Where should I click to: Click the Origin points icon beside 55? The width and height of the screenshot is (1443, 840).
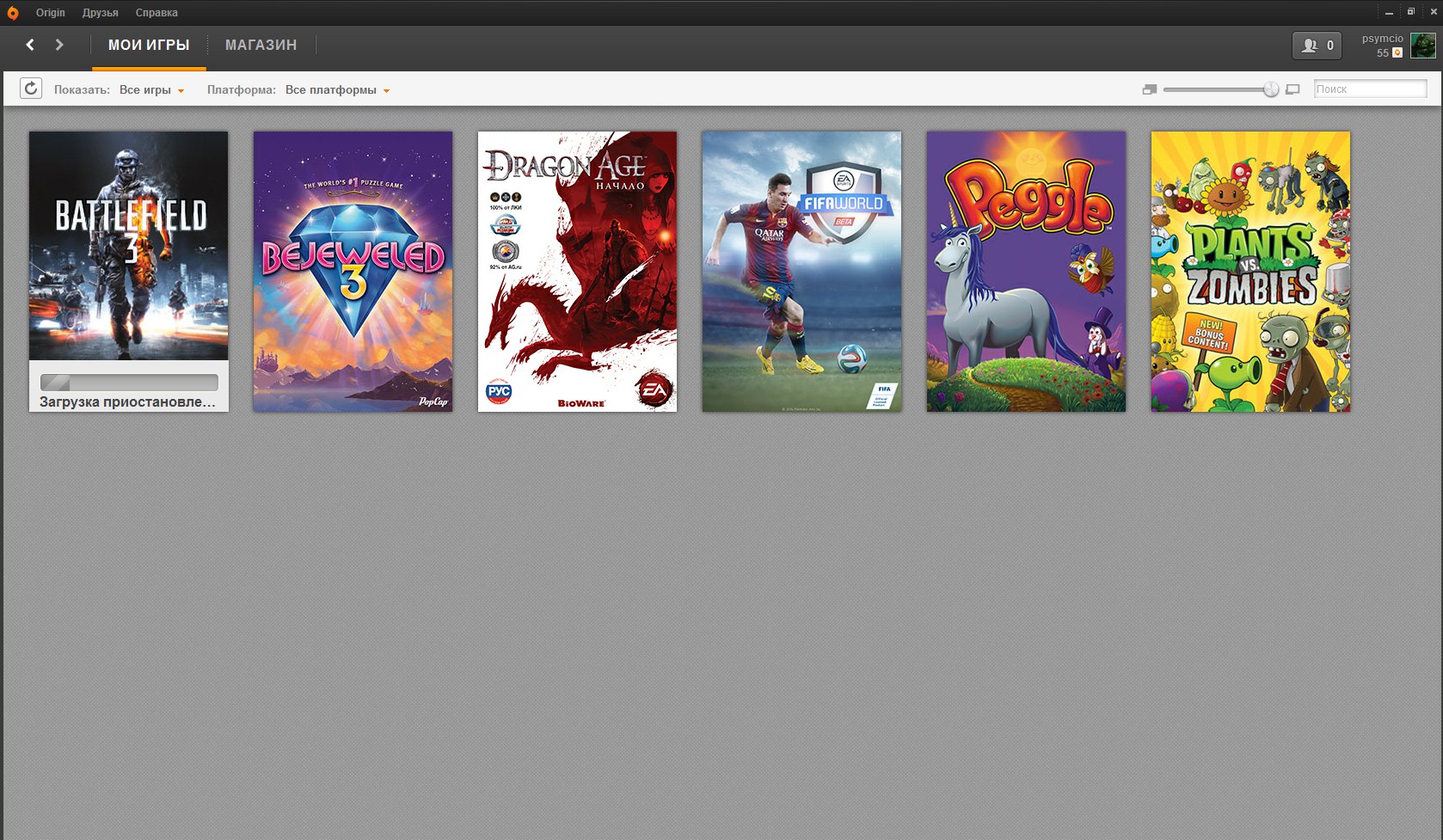tap(1397, 53)
